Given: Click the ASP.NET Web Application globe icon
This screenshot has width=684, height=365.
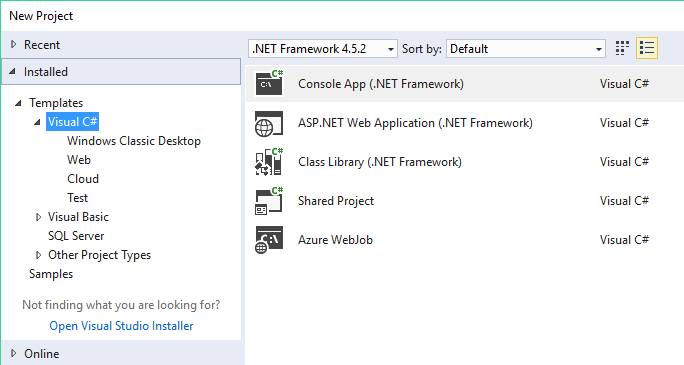Looking at the screenshot, I should tap(269, 123).
